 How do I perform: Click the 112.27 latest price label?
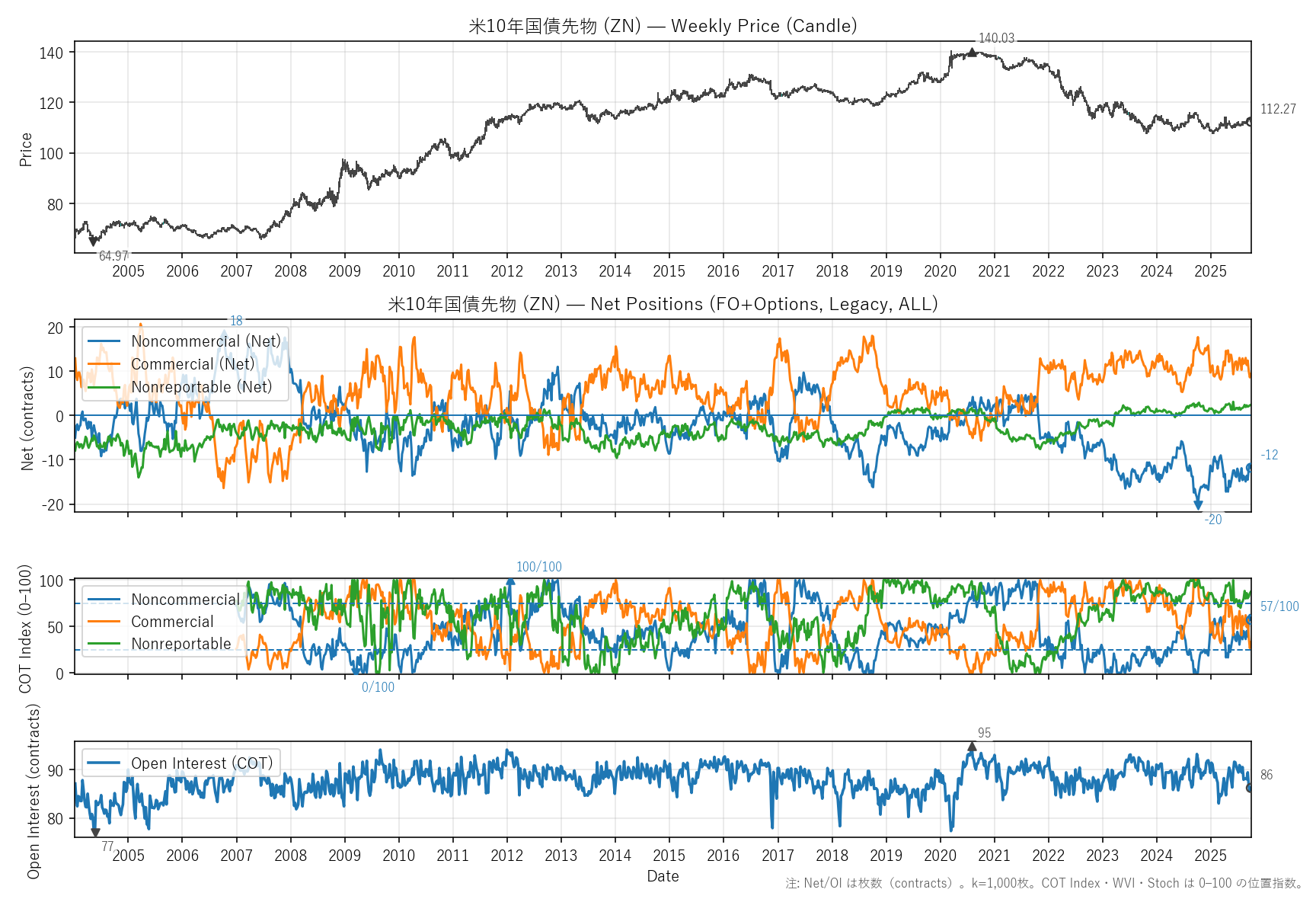(x=1278, y=109)
